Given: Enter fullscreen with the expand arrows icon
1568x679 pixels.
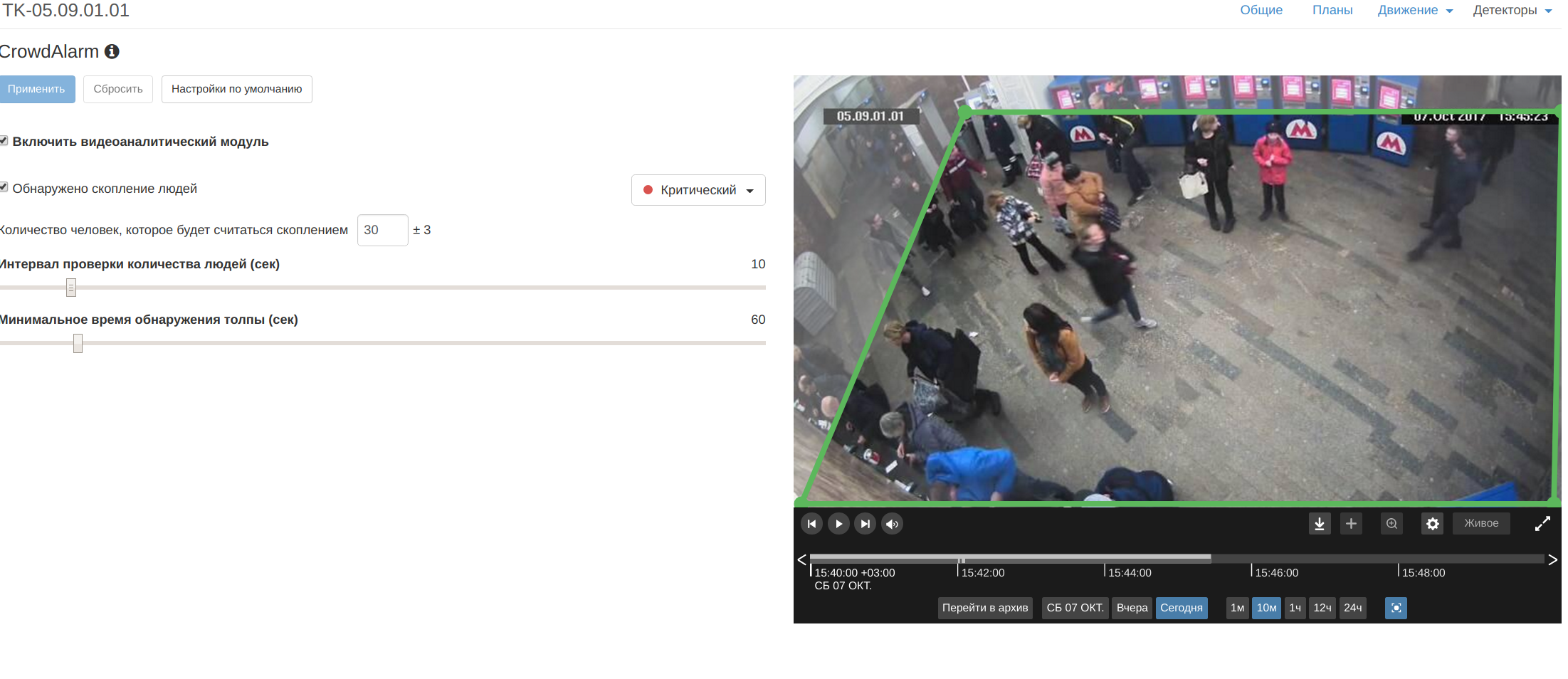Looking at the screenshot, I should click(1542, 524).
